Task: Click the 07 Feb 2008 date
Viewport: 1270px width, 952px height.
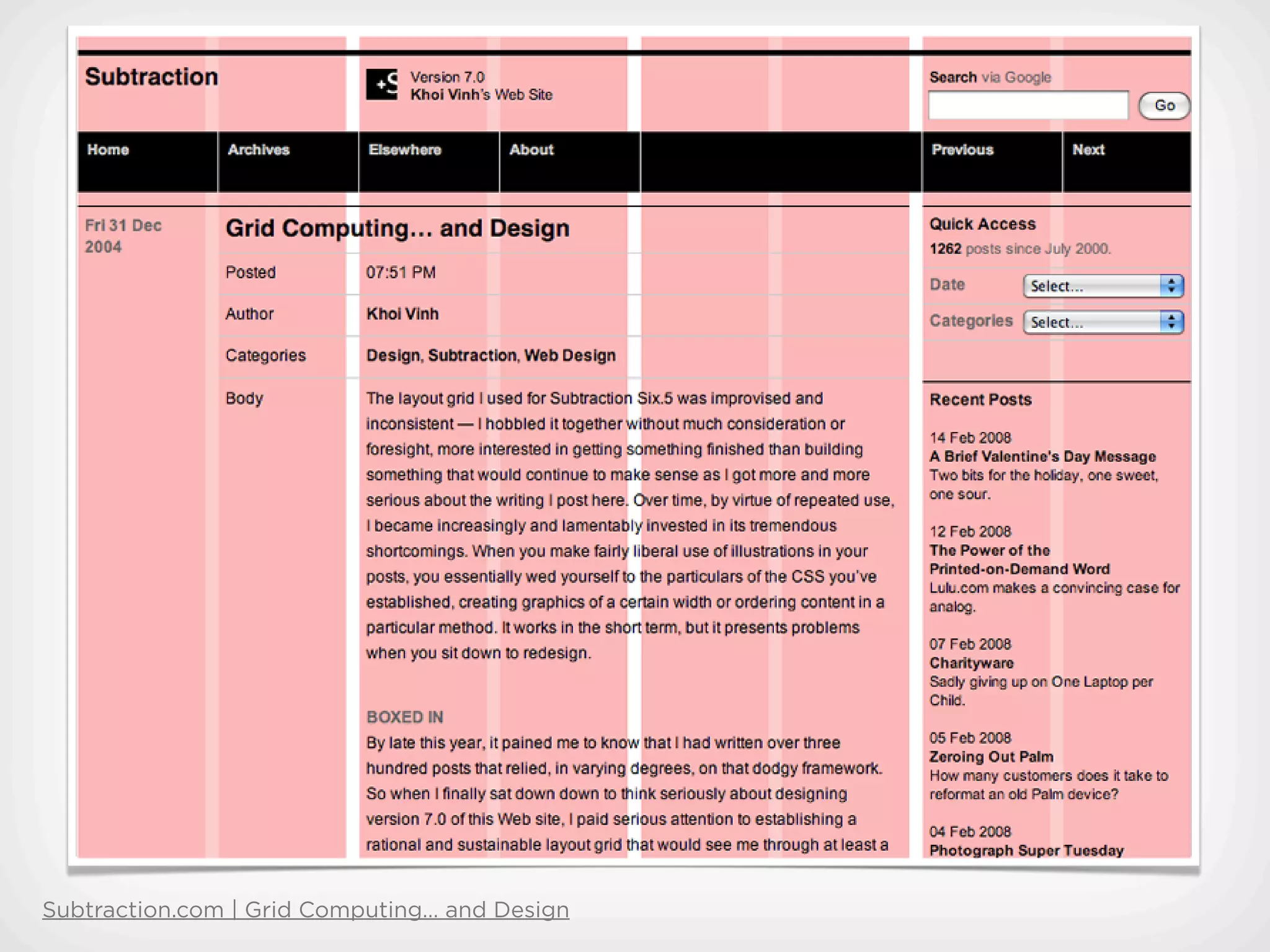Action: (970, 644)
